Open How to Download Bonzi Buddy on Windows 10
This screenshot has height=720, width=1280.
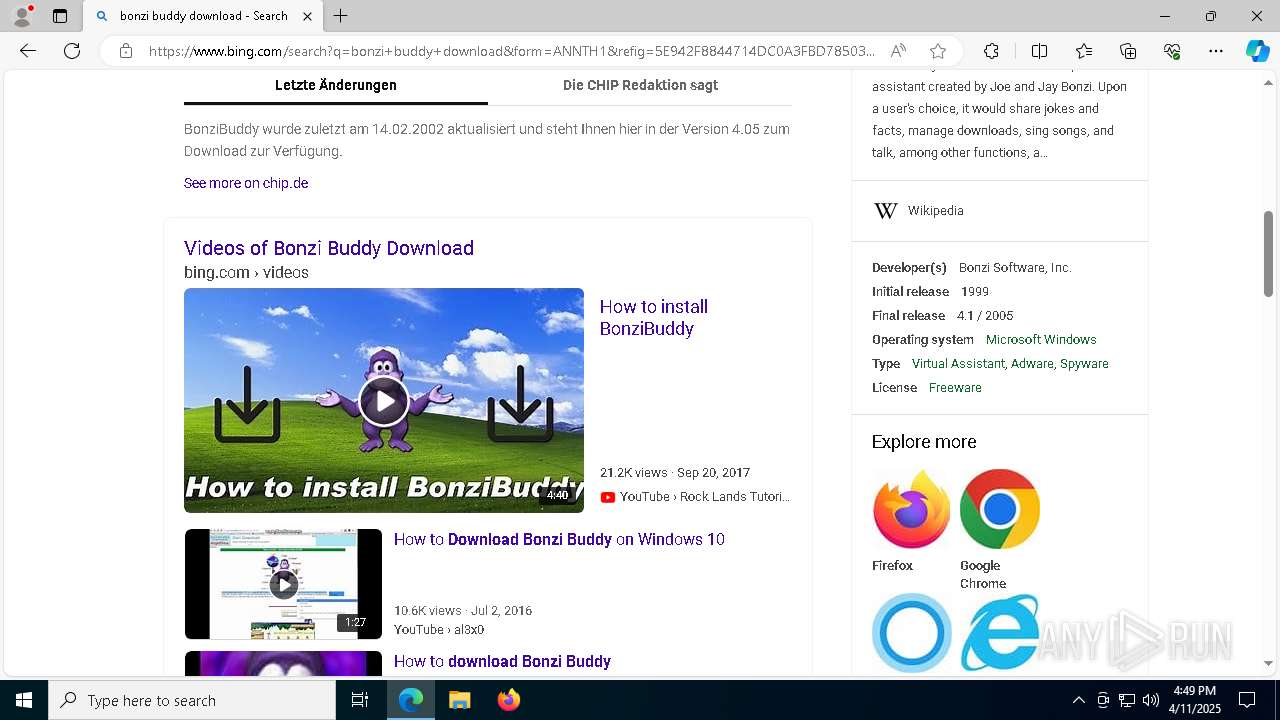[559, 539]
